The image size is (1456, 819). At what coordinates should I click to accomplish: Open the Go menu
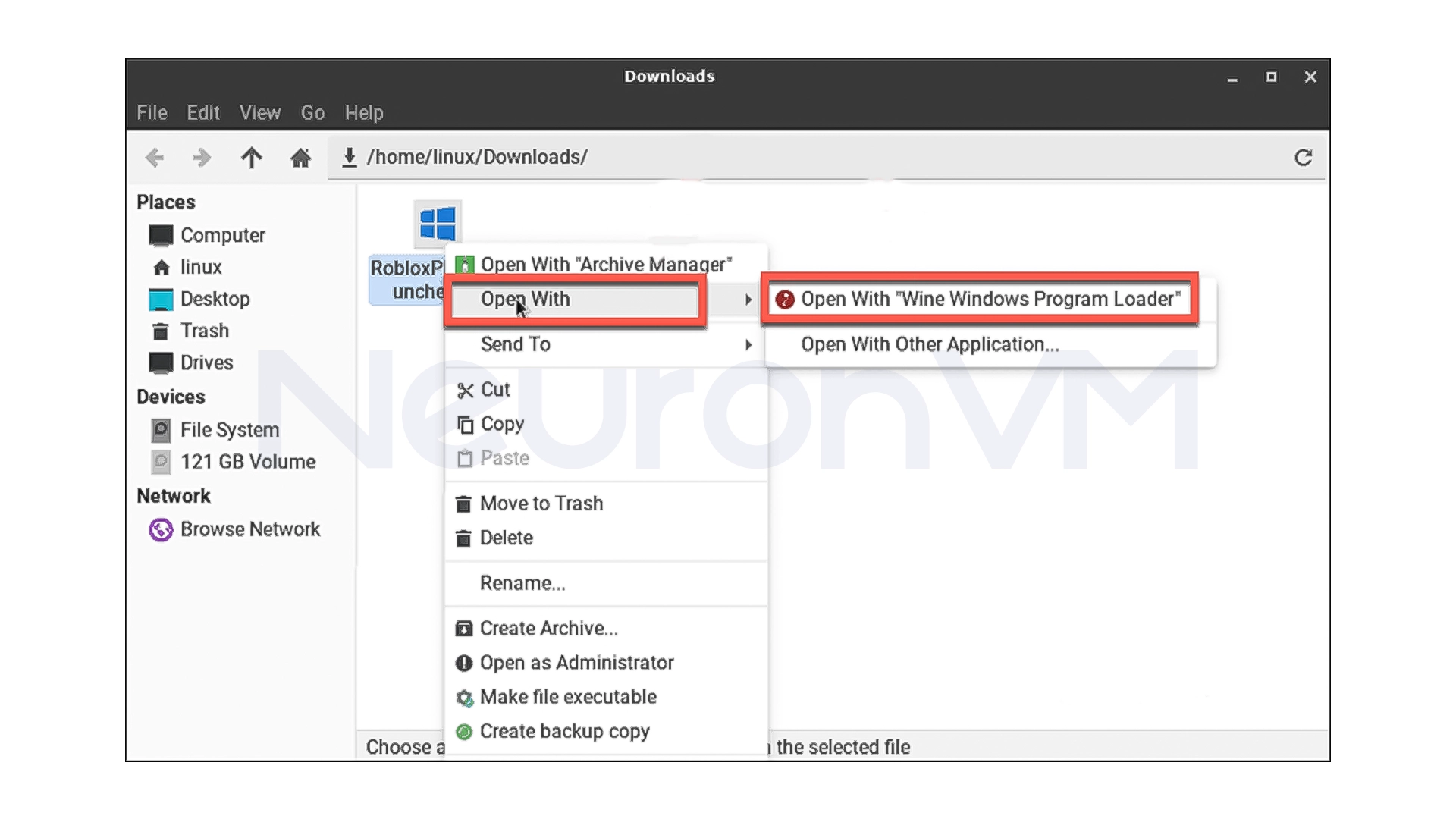(x=312, y=112)
